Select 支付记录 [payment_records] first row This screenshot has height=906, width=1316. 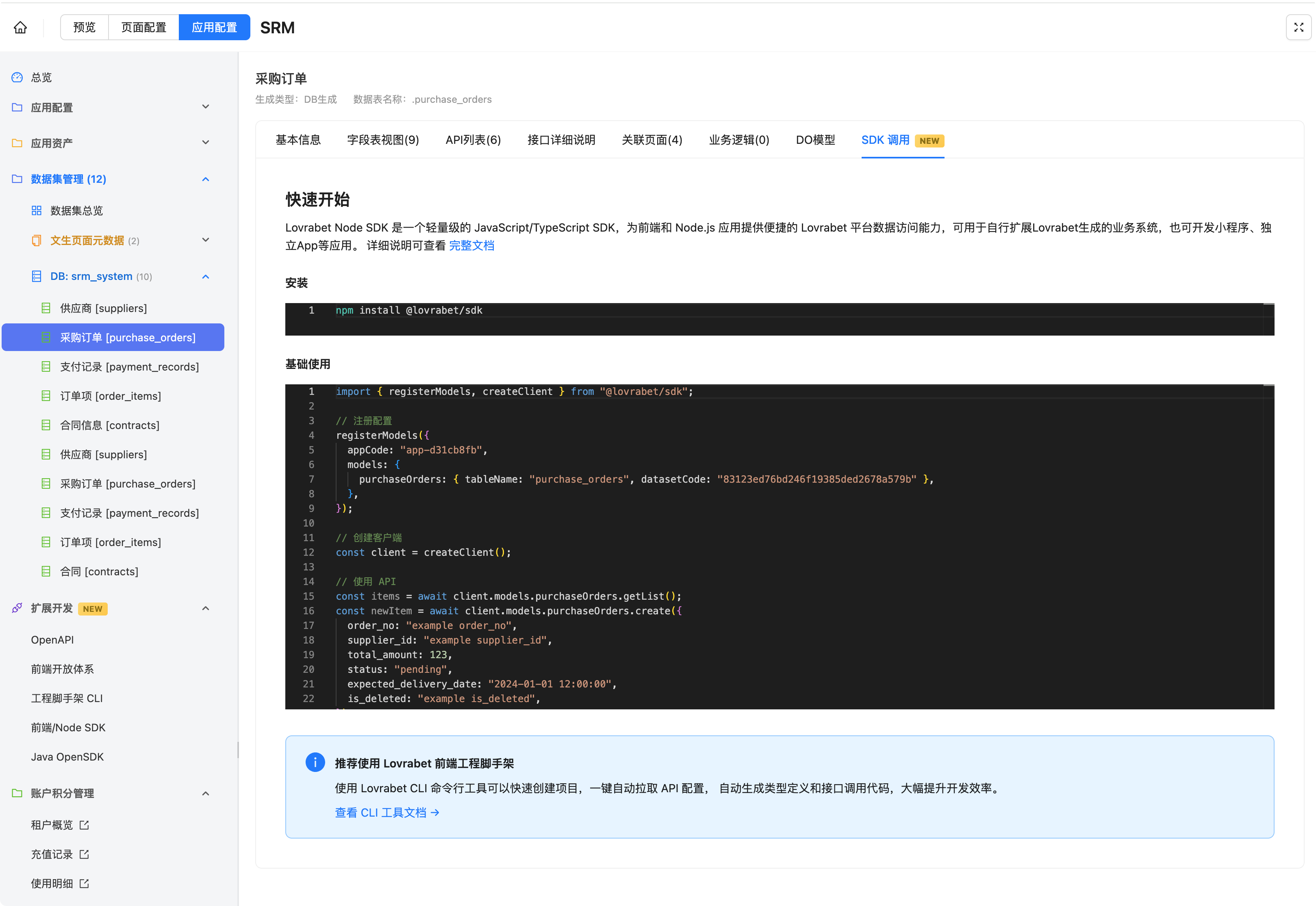click(x=113, y=367)
